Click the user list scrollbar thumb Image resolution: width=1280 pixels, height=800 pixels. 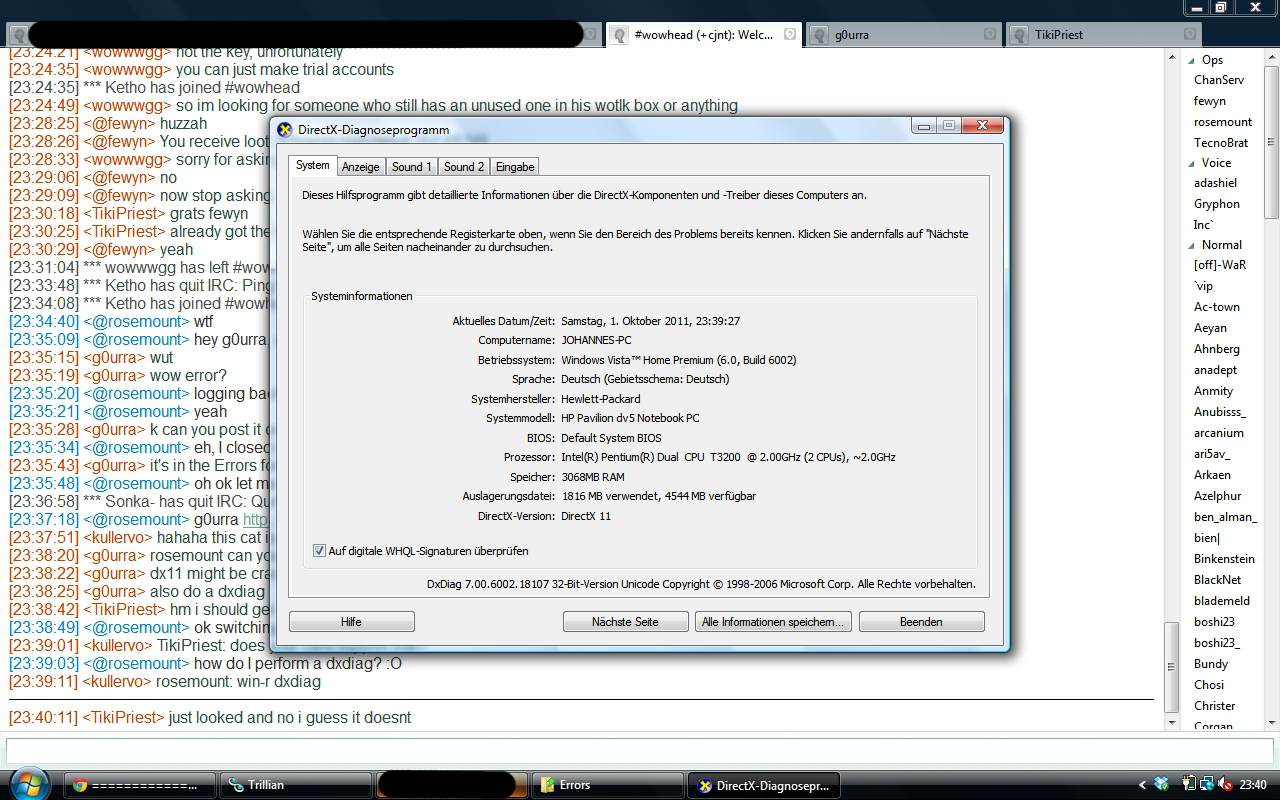click(x=1272, y=140)
